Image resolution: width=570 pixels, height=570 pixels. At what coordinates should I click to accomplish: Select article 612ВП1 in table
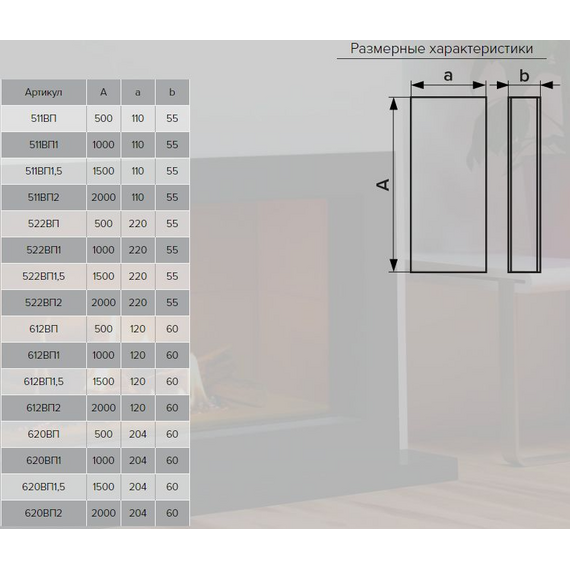pos(44,355)
